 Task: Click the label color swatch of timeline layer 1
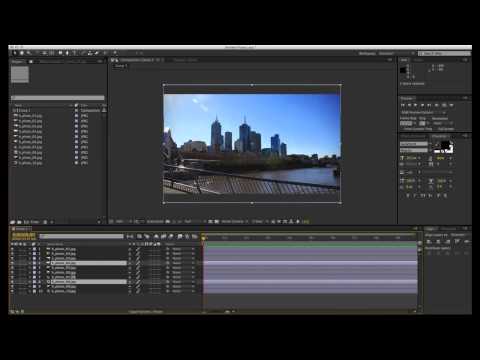34,249
